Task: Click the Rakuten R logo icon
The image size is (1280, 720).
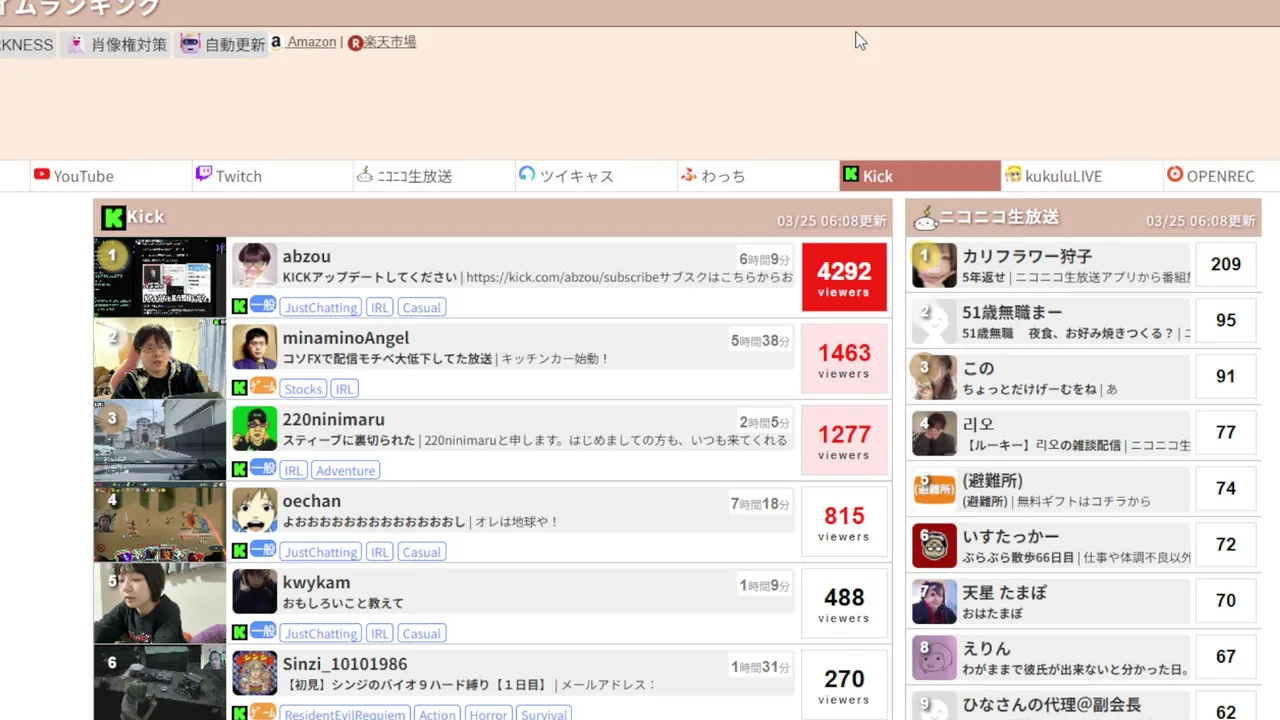Action: (x=355, y=43)
